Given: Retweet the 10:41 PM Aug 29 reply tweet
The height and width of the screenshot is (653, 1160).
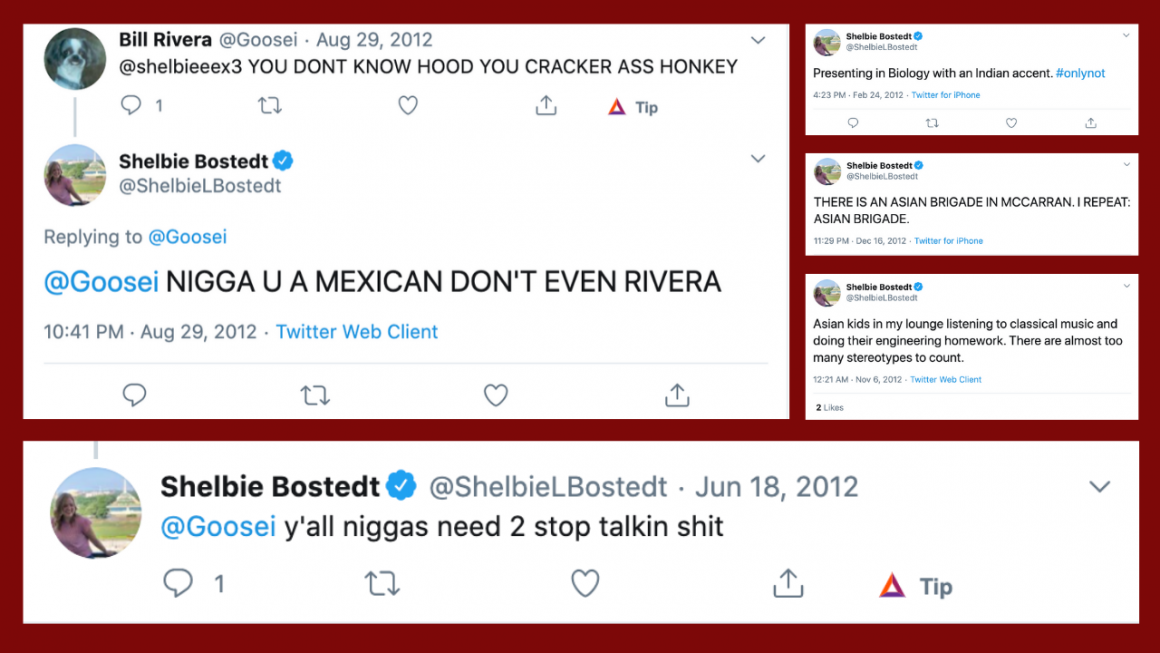Looking at the screenshot, I should tap(315, 395).
